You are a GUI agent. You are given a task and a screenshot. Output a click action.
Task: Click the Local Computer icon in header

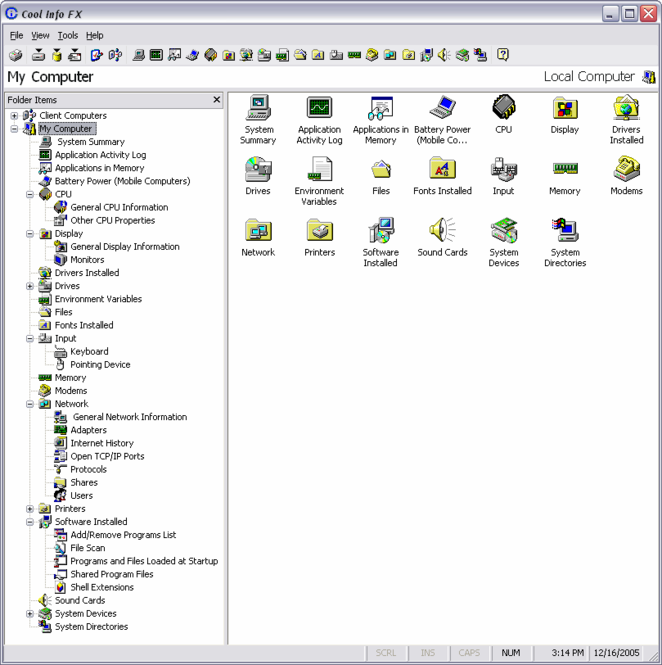649,77
